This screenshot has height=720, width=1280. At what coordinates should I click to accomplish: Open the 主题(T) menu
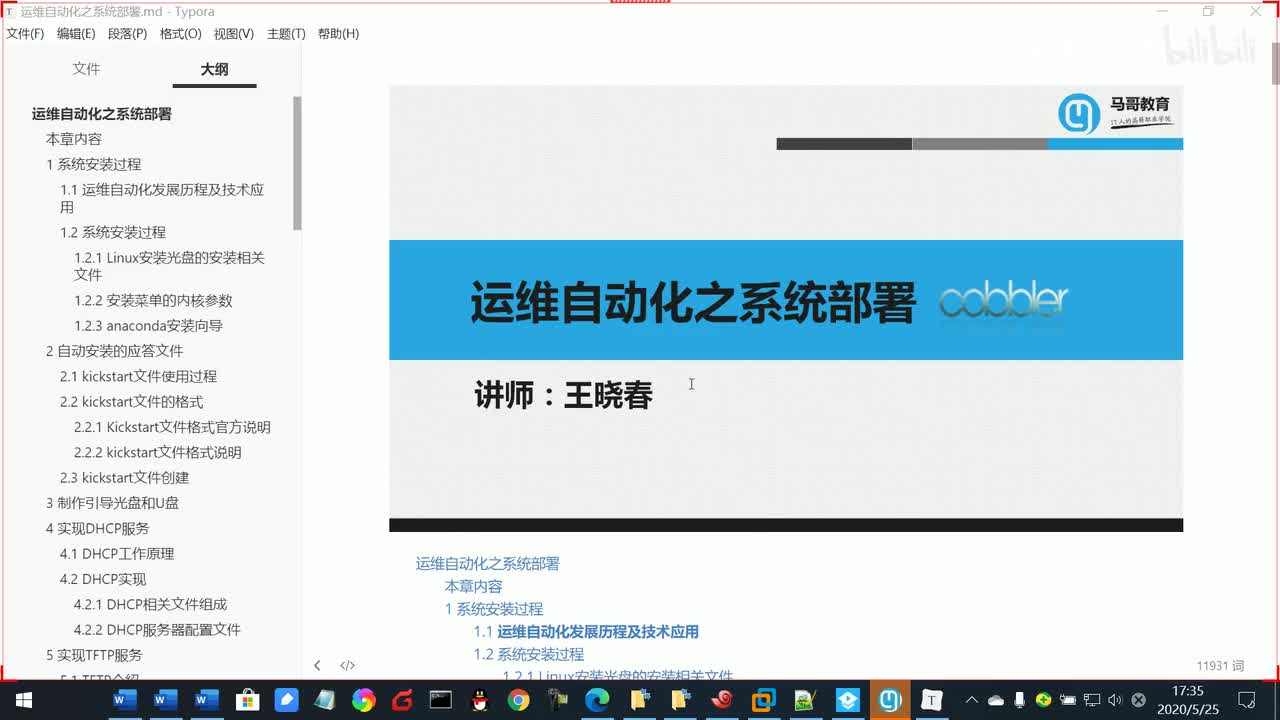(x=286, y=34)
